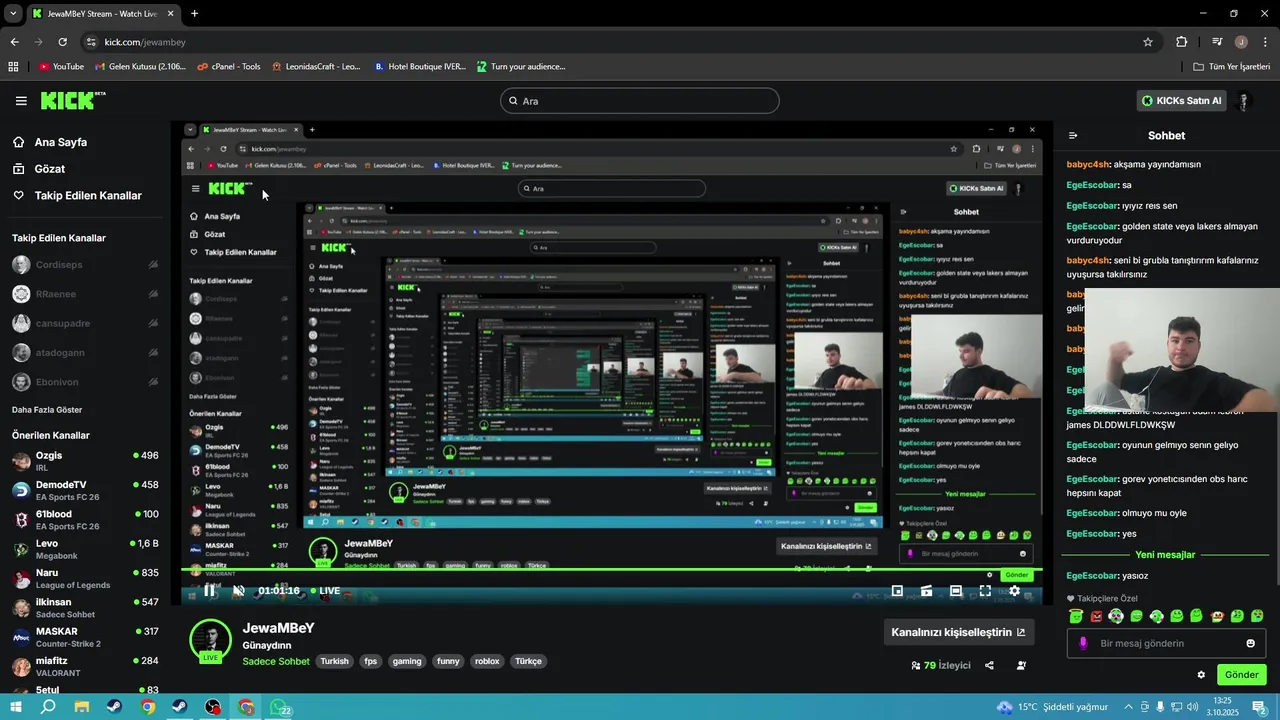Open cansupadre followed channel
Image resolution: width=1280 pixels, height=720 pixels.
tap(85, 324)
